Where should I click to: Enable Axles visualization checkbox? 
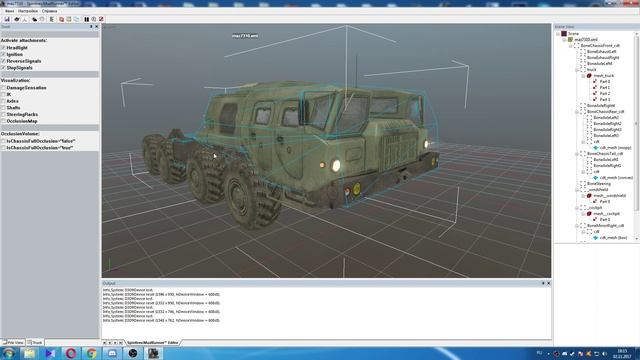3,101
